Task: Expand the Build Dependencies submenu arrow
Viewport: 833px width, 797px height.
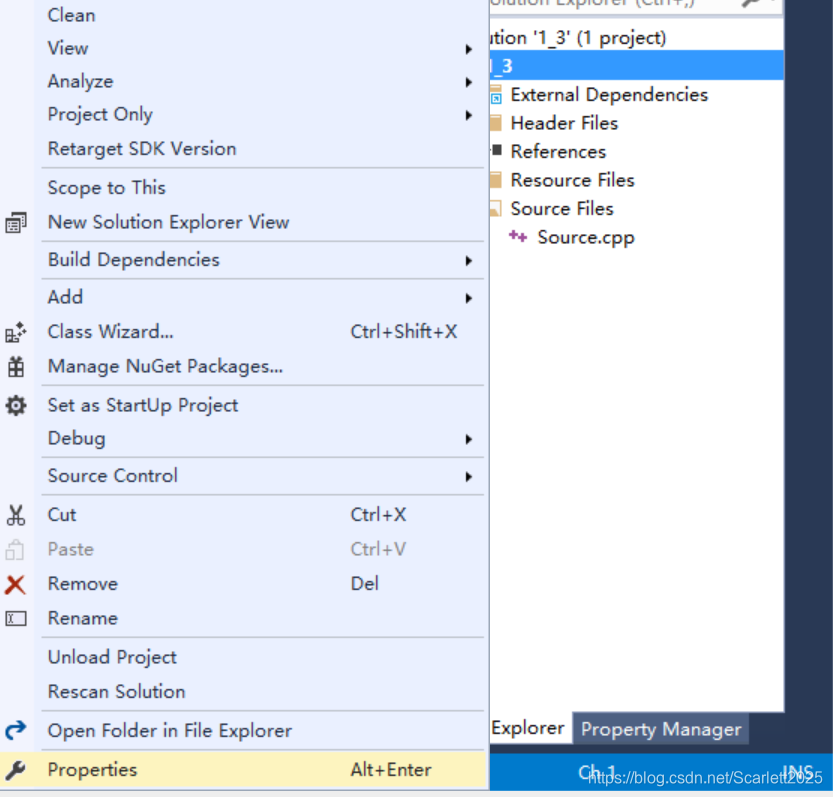Action: [468, 259]
